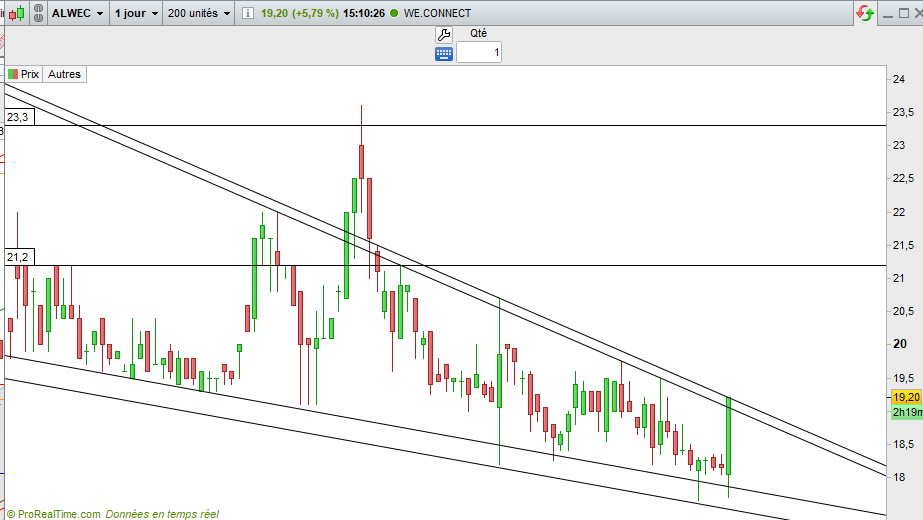Image resolution: width=923 pixels, height=520 pixels.
Task: Open the 200 unités dropdown
Action: click(198, 13)
